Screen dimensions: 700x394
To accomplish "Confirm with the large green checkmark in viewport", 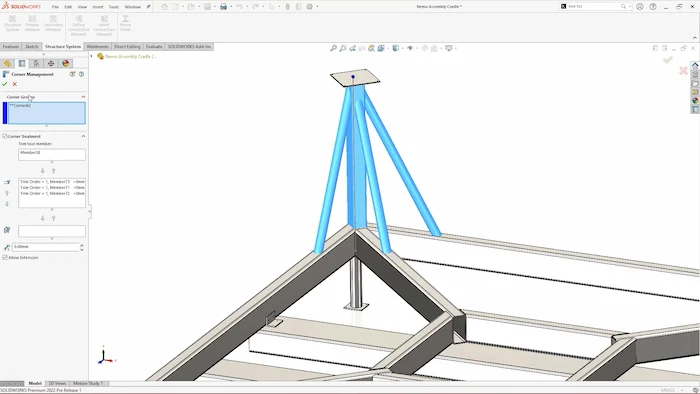I will tap(668, 60).
